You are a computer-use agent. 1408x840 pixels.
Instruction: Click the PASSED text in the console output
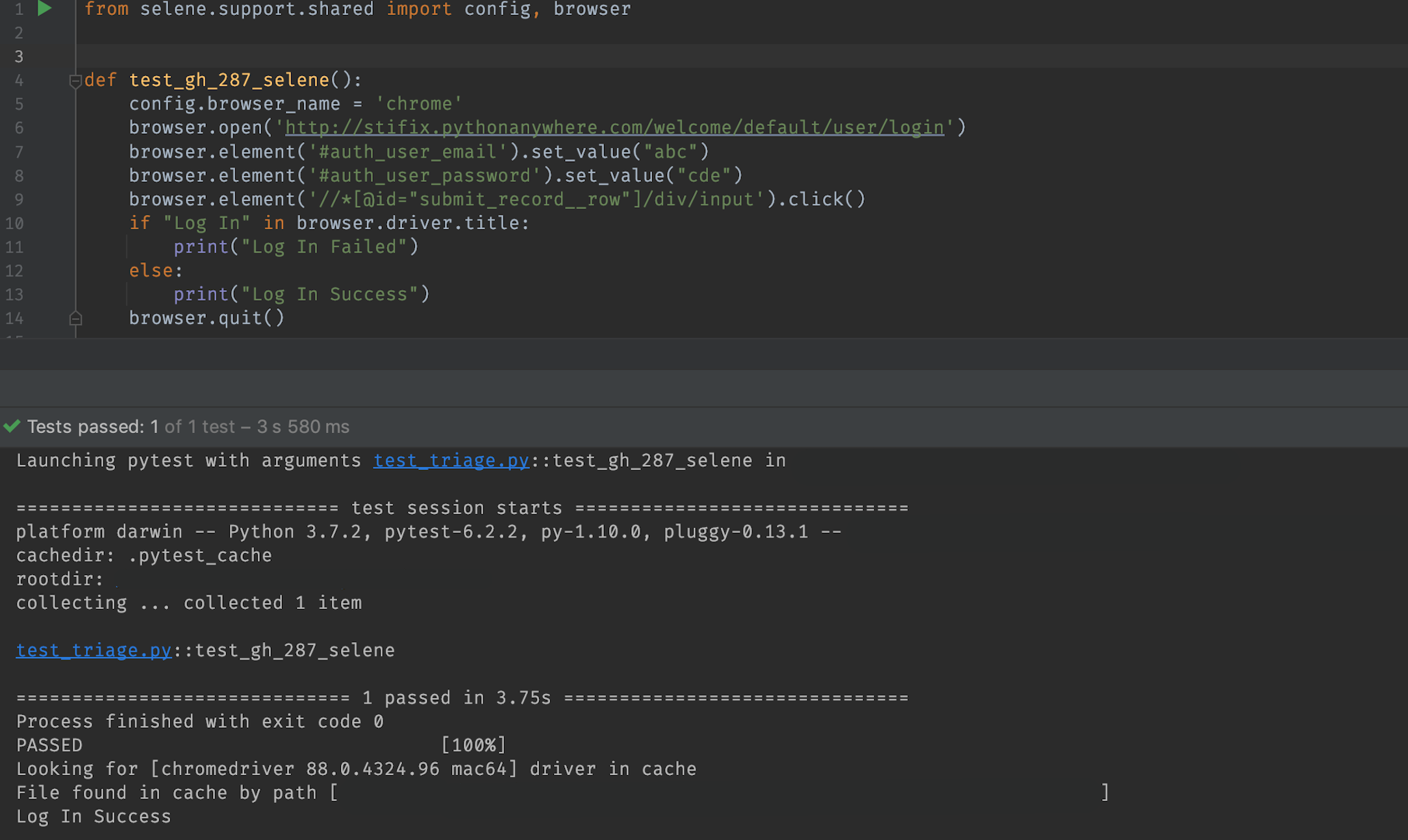pos(49,745)
